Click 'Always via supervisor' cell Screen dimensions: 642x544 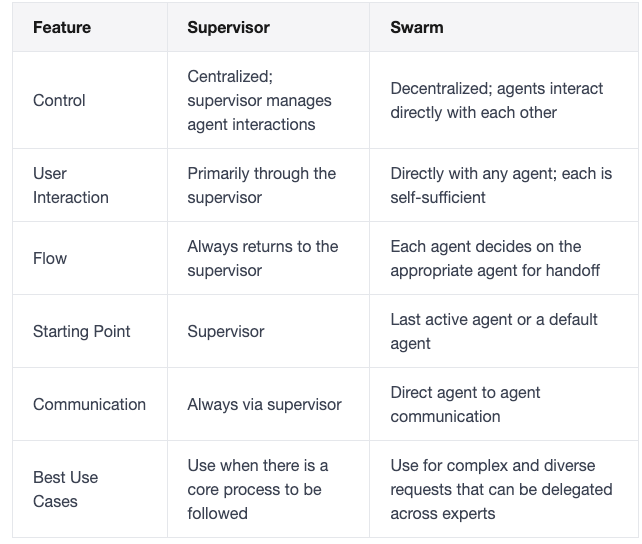pyautogui.click(x=264, y=404)
